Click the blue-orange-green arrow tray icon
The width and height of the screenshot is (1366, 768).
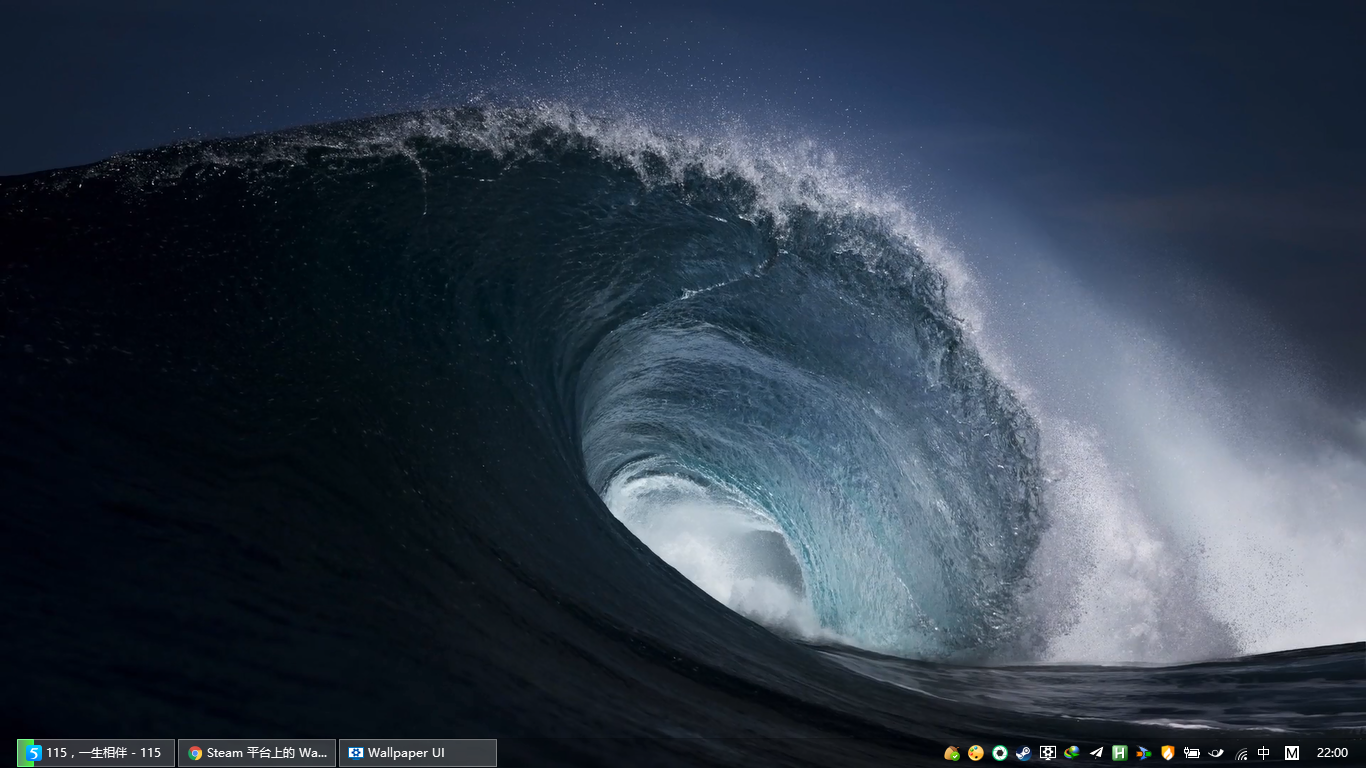[x=1144, y=753]
